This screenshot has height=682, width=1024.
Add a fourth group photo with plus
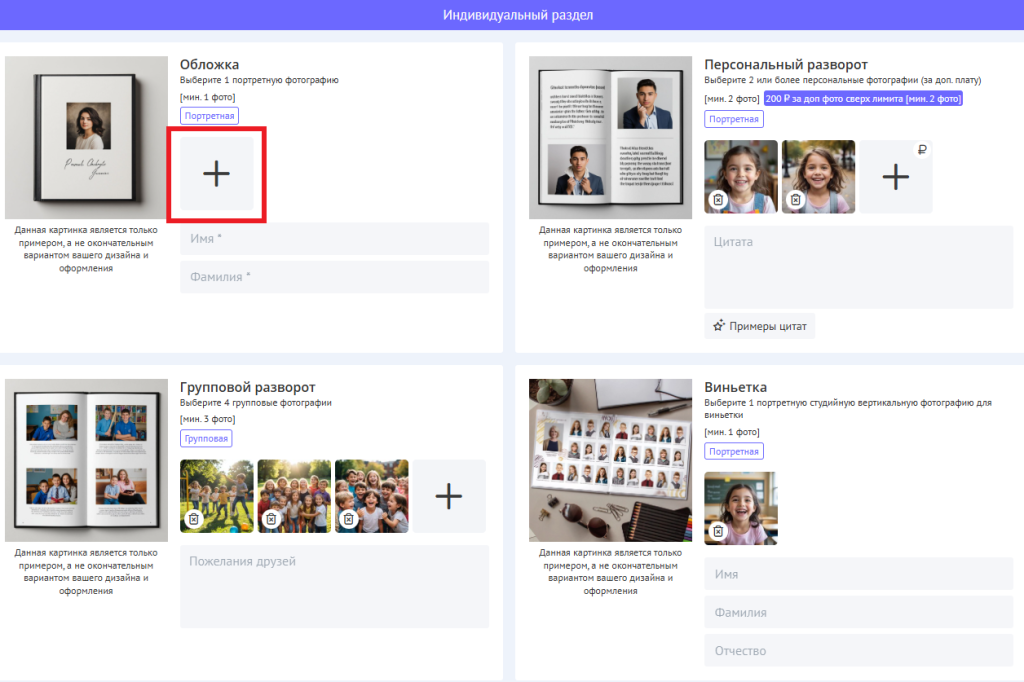pyautogui.click(x=449, y=496)
